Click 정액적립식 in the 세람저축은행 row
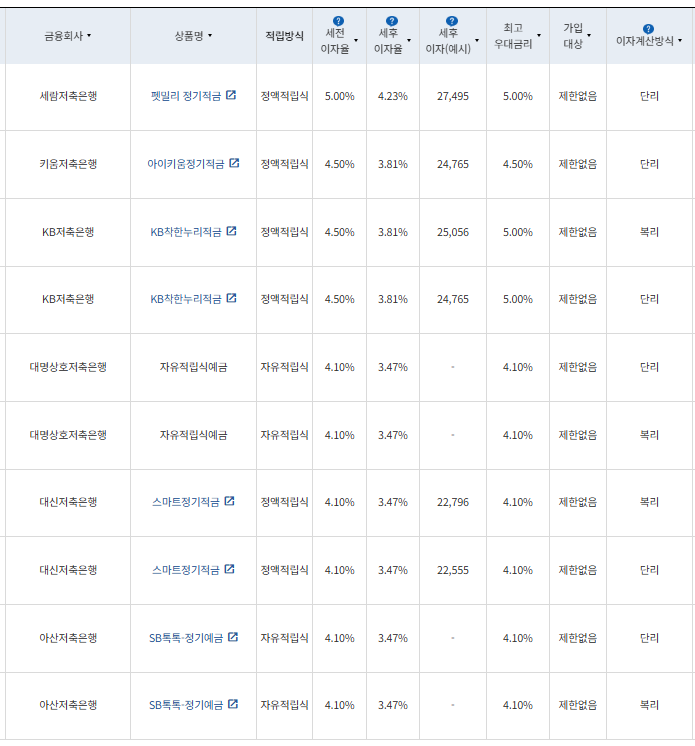695x746 pixels. pos(284,96)
